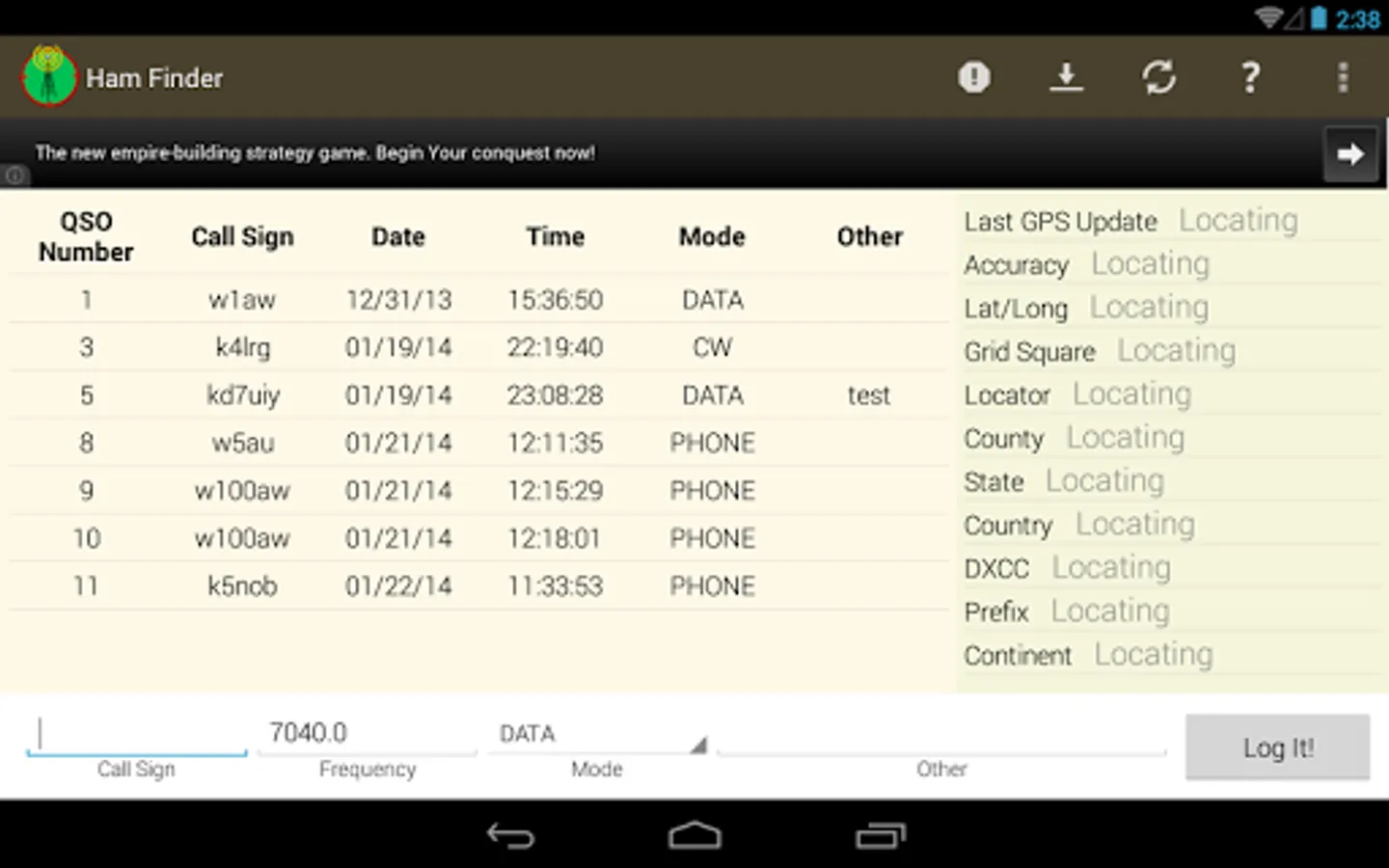The image size is (1389, 868).
Task: Select call sign k5nob entry
Action: point(242,586)
